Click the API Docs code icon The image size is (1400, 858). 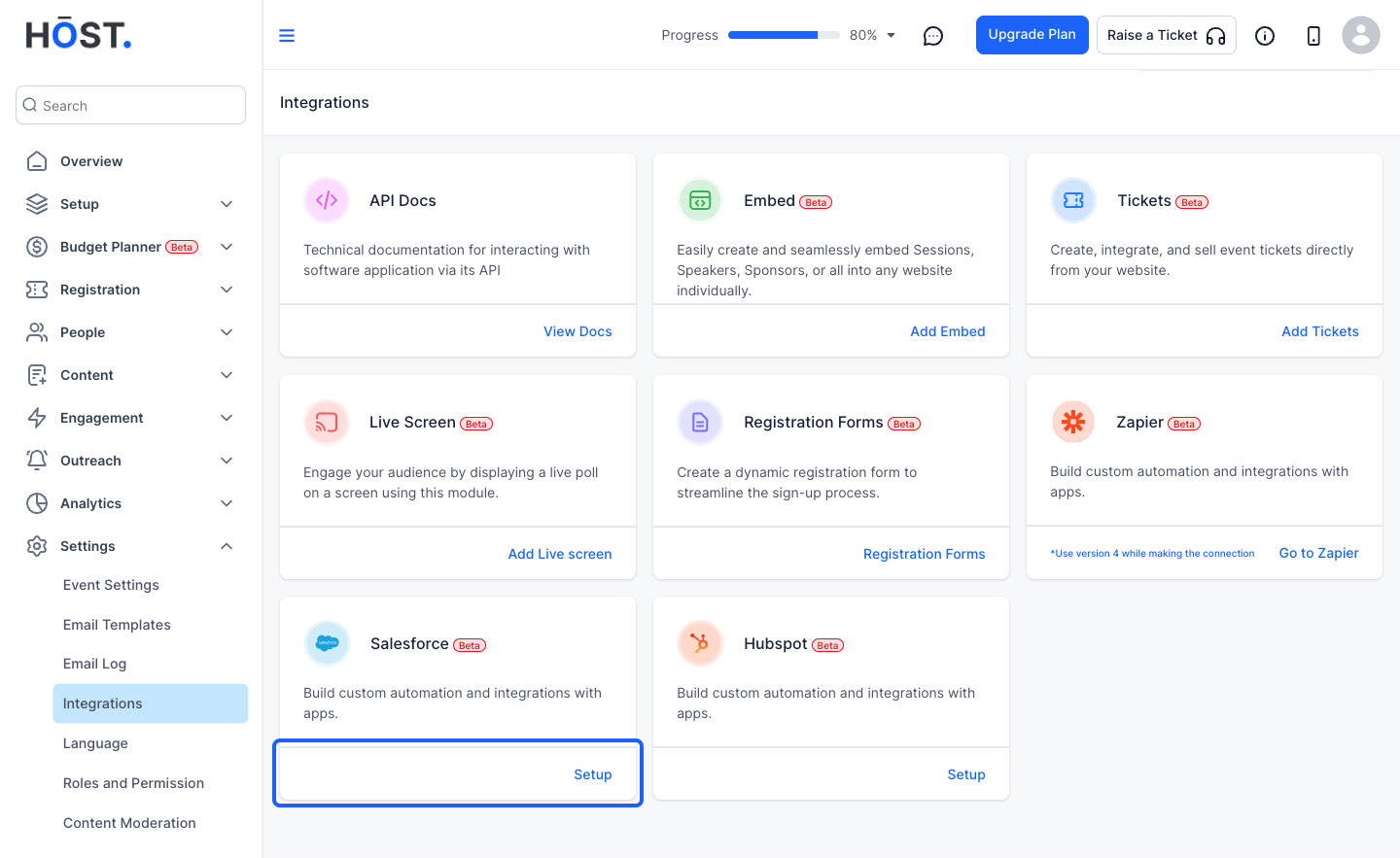pos(327,200)
